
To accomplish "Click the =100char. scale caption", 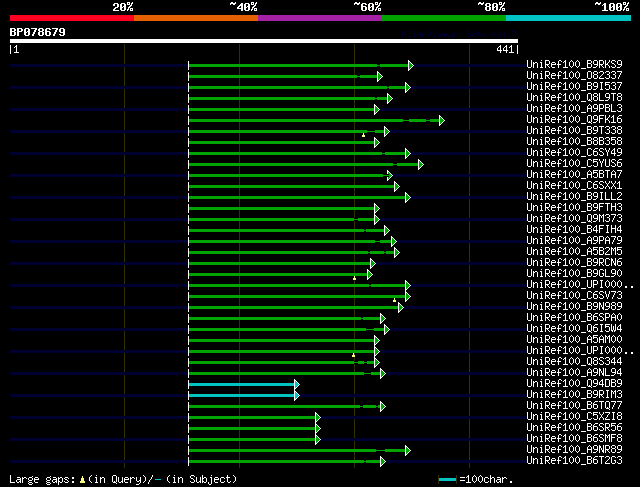I will click(486, 479).
